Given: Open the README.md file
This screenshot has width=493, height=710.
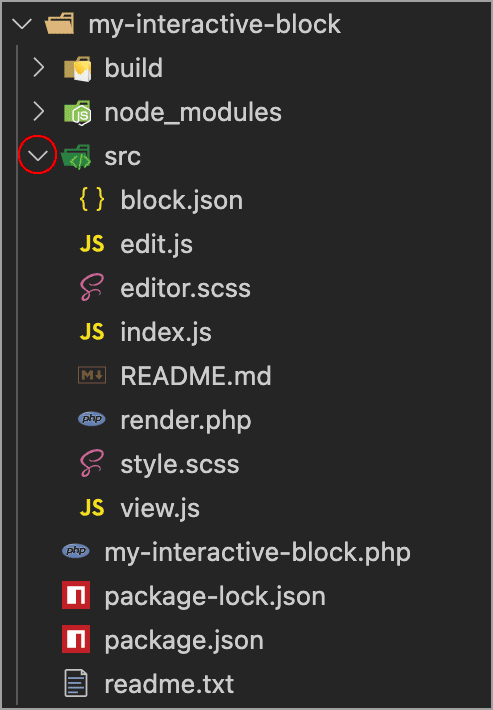Looking at the screenshot, I should point(196,376).
